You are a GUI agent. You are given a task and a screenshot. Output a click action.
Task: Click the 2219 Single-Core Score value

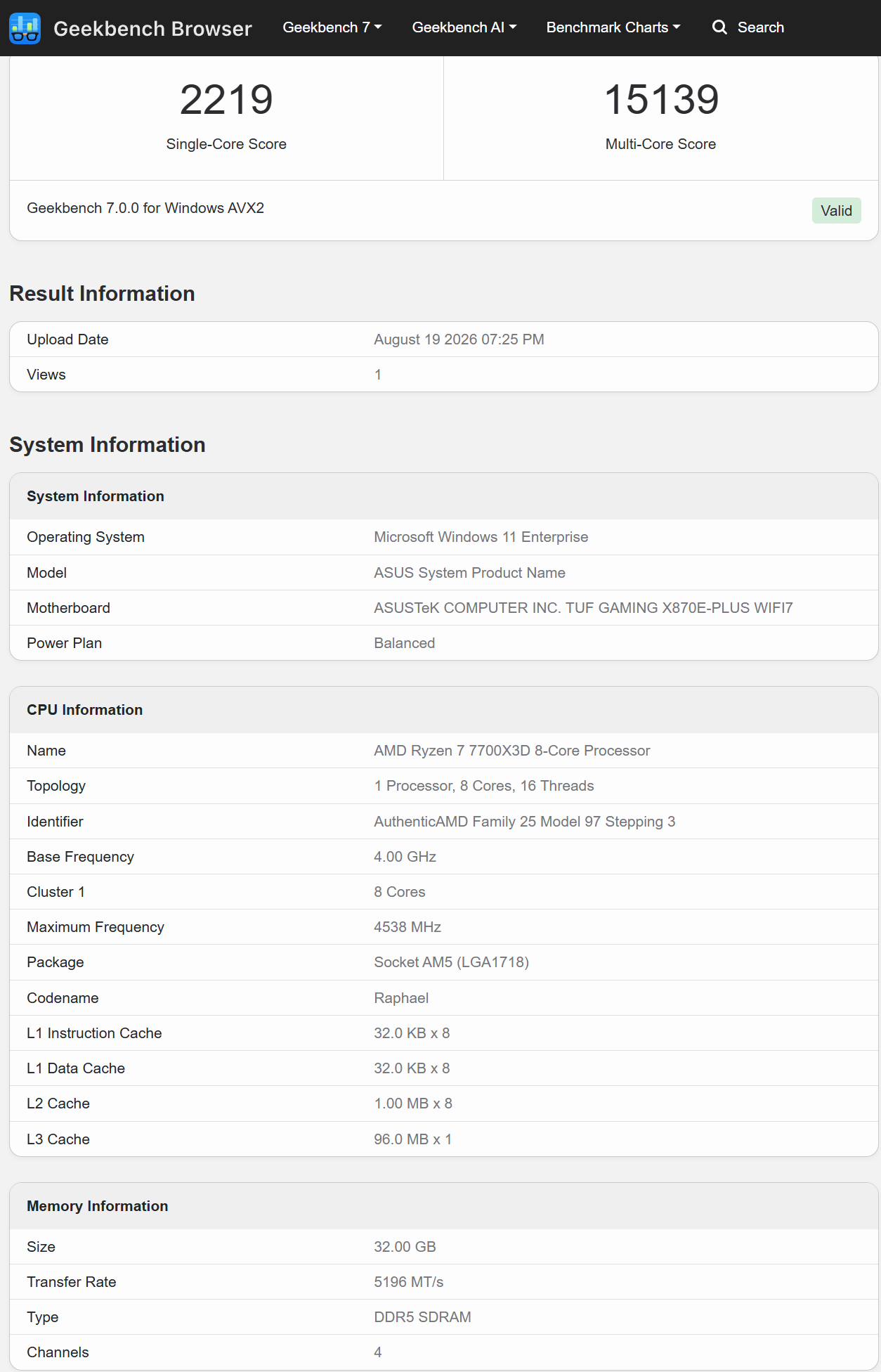click(226, 99)
